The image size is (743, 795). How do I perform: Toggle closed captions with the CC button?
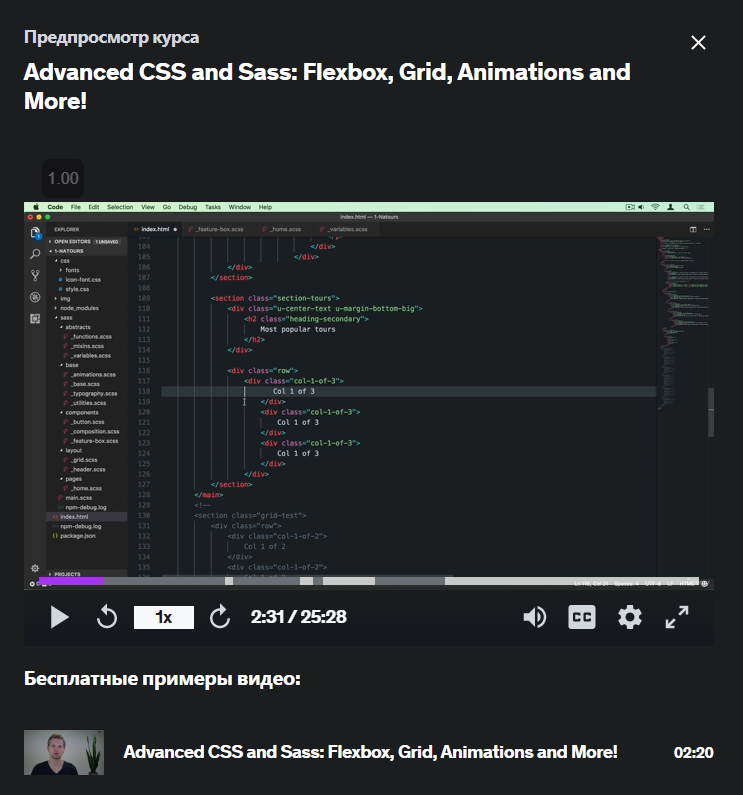582,617
